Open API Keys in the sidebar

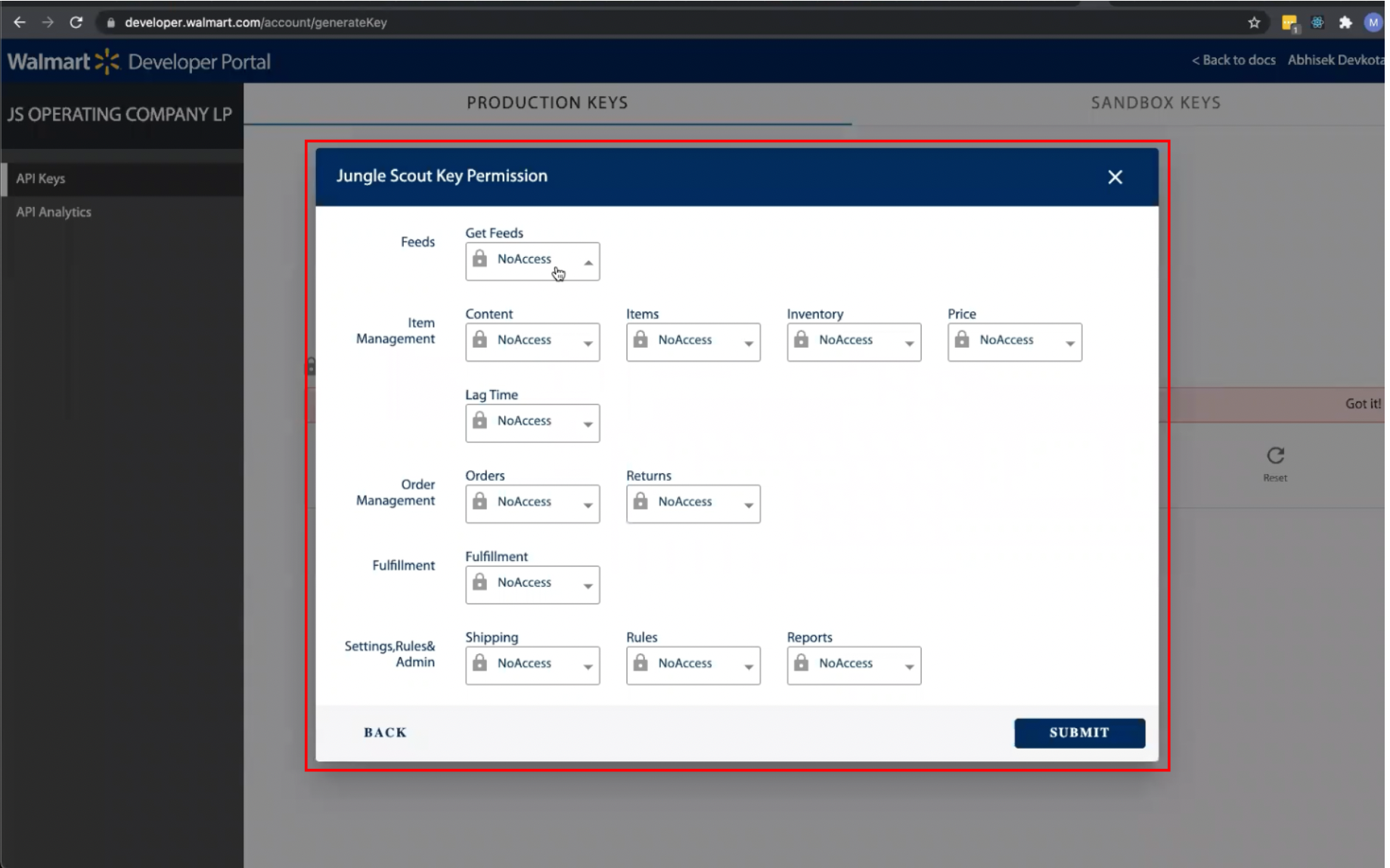pyautogui.click(x=122, y=179)
